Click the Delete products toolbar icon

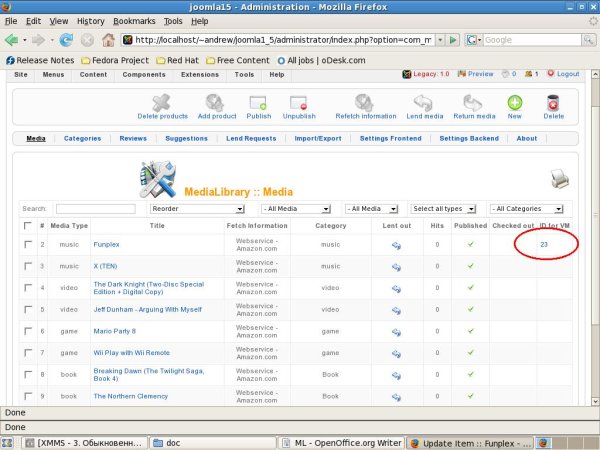click(x=161, y=103)
